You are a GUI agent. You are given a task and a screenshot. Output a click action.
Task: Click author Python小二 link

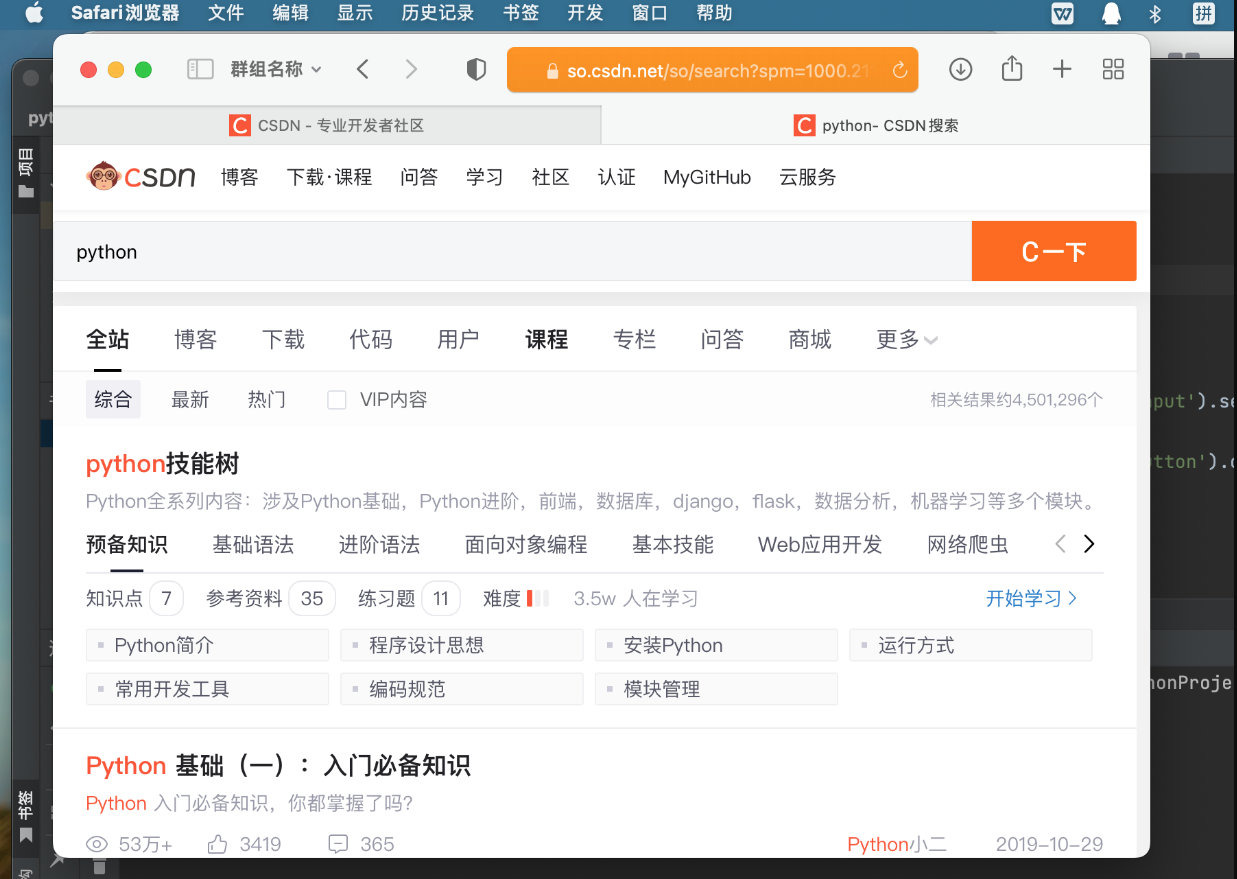897,844
